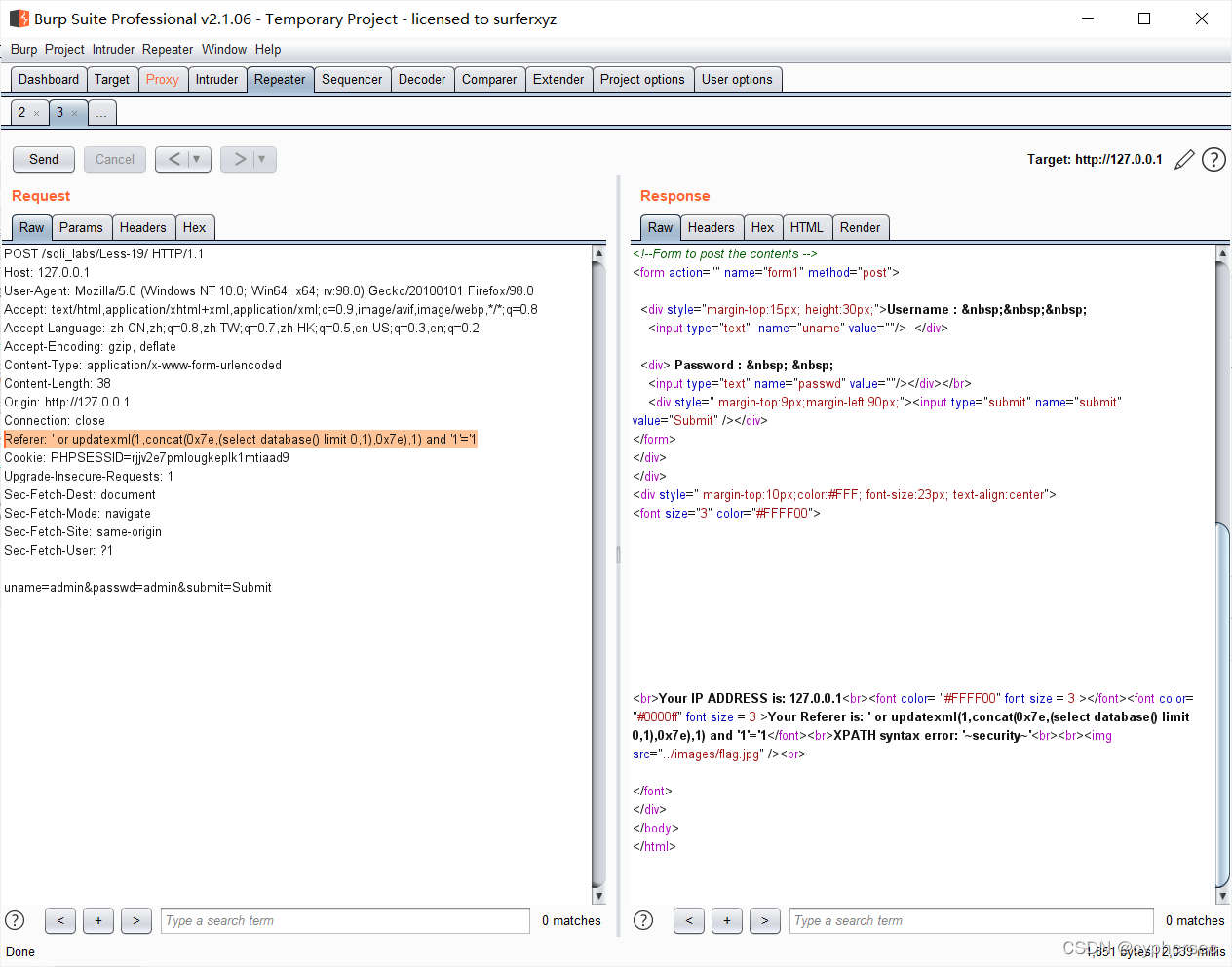Click response search term input field
The image size is (1232, 967).
point(974,920)
